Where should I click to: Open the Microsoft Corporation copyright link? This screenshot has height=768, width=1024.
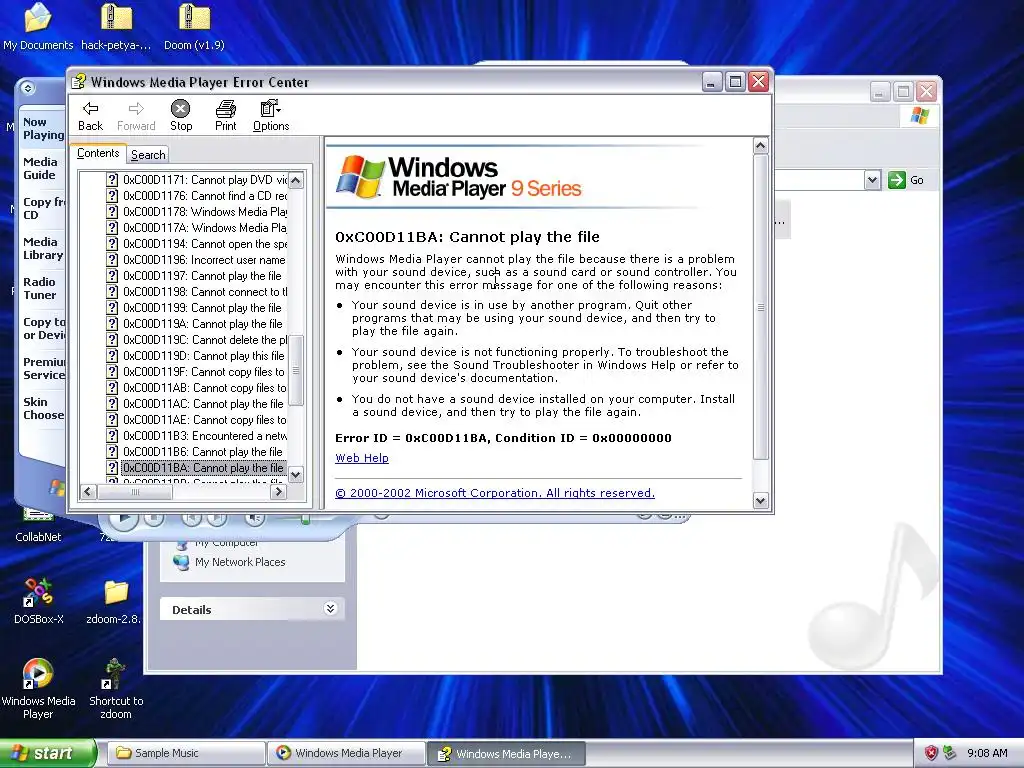coord(495,493)
